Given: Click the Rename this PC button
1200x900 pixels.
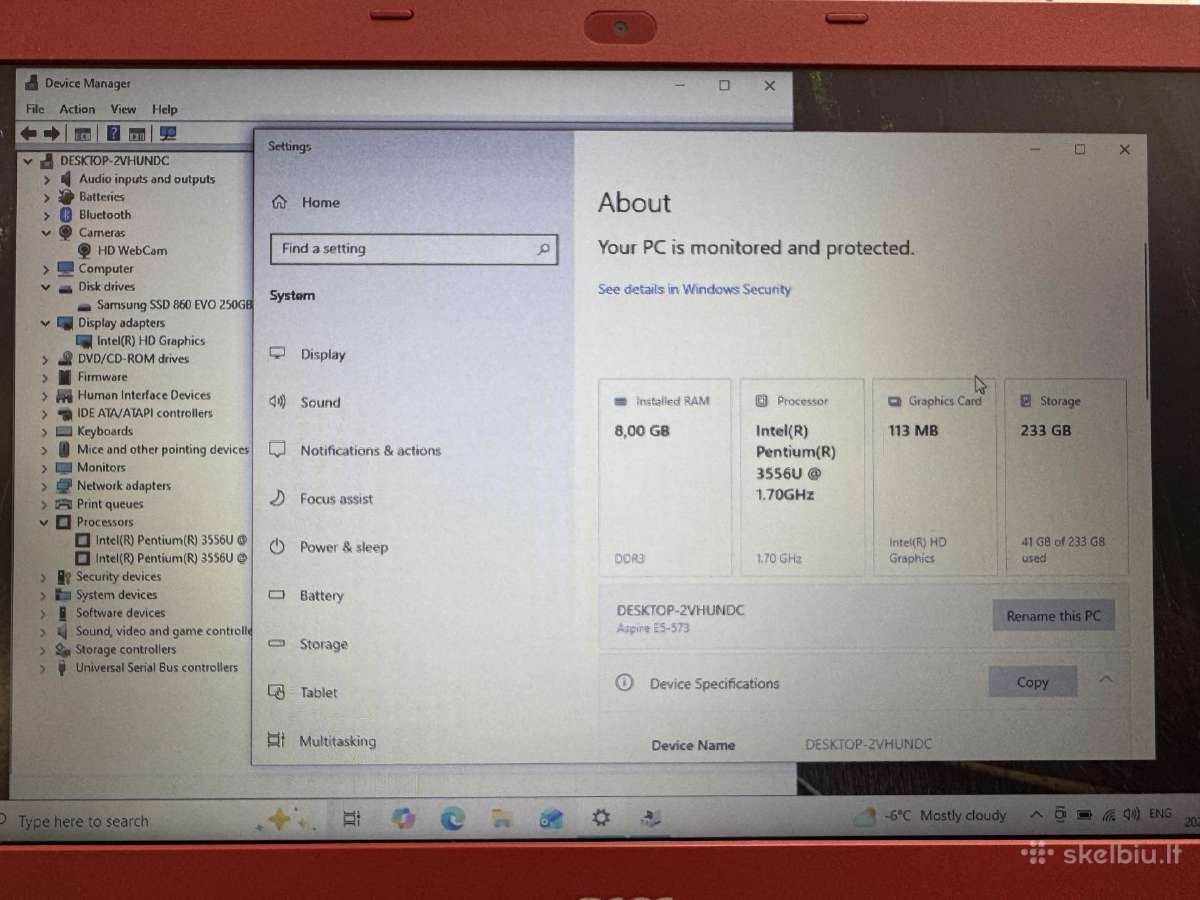Looking at the screenshot, I should coord(1053,616).
